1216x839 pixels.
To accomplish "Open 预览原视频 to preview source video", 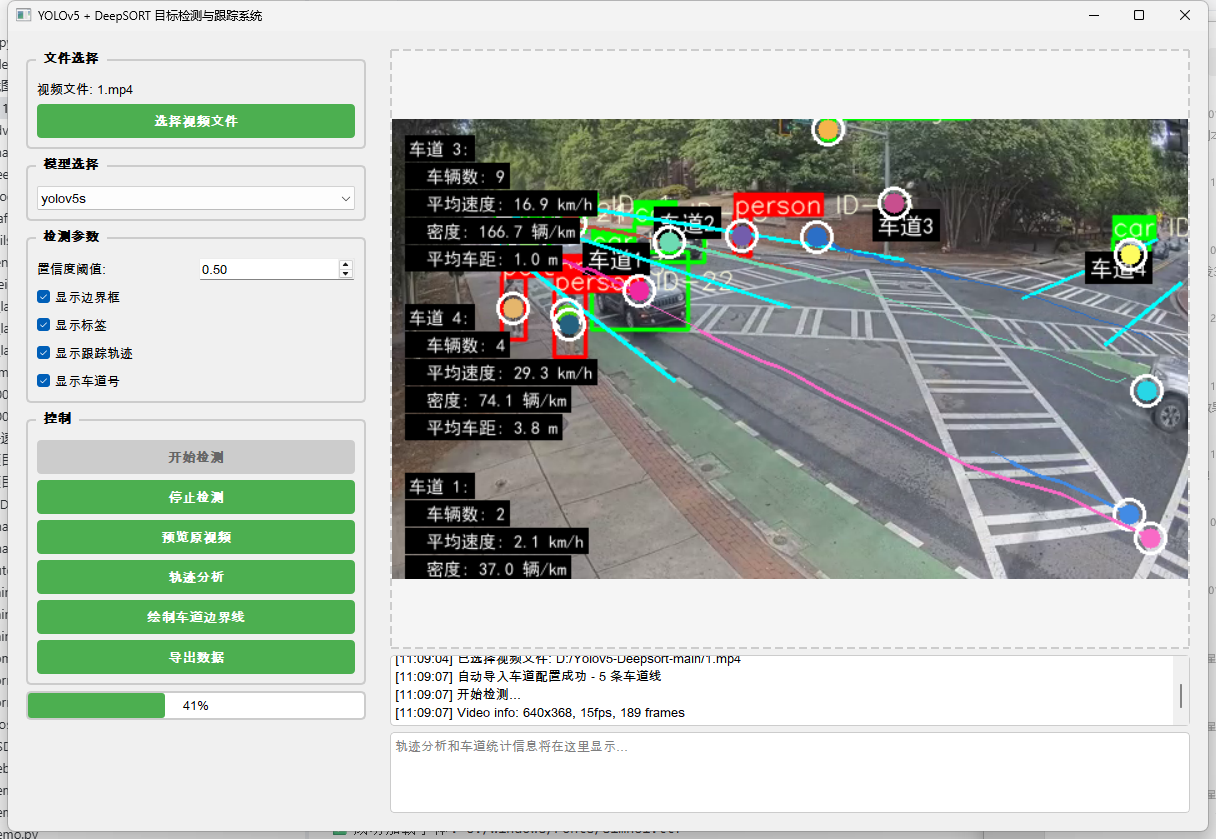I will tap(196, 537).
